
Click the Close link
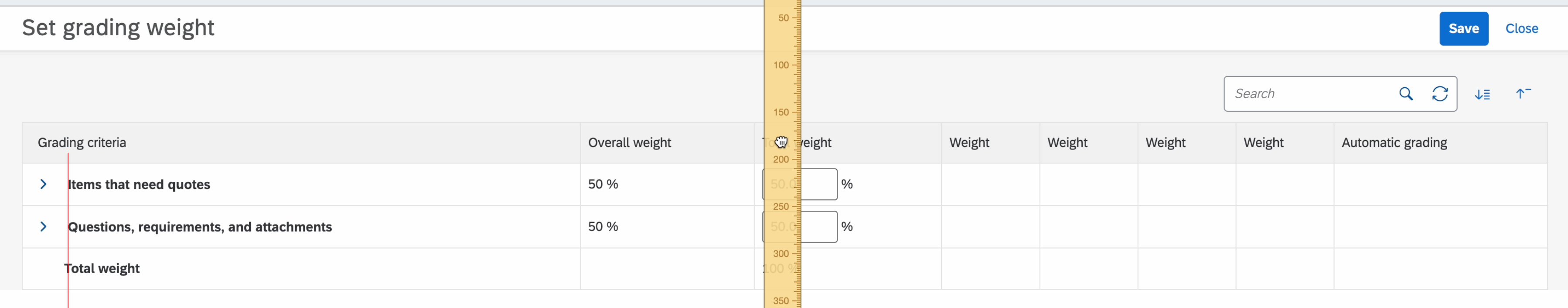[1522, 28]
